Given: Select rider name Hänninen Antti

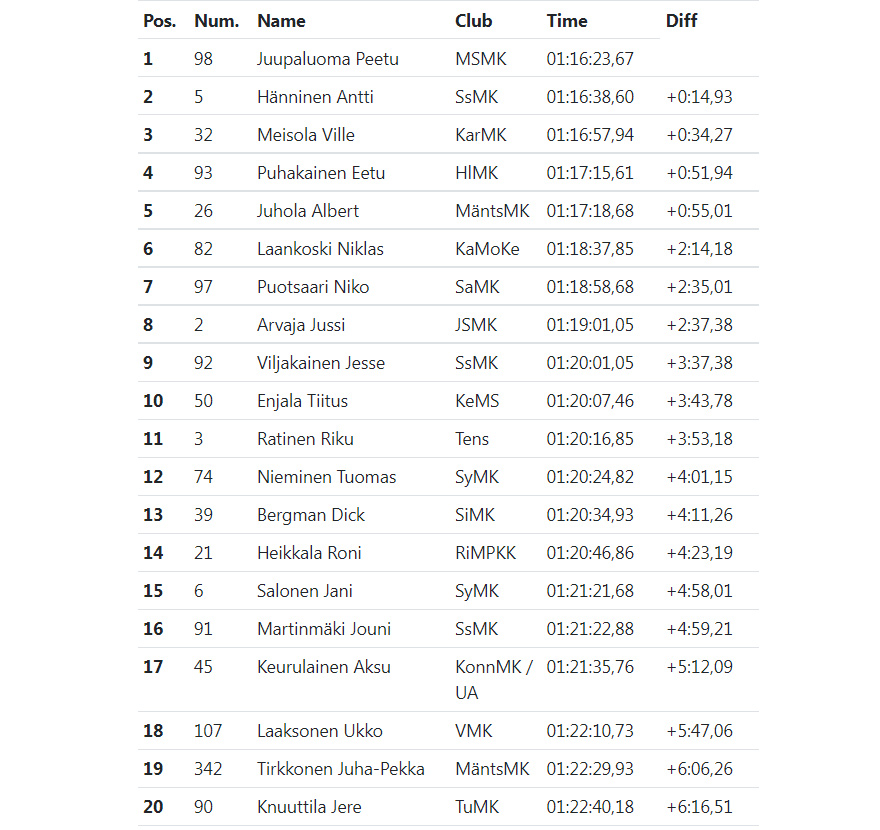Looking at the screenshot, I should pyautogui.click(x=315, y=97).
